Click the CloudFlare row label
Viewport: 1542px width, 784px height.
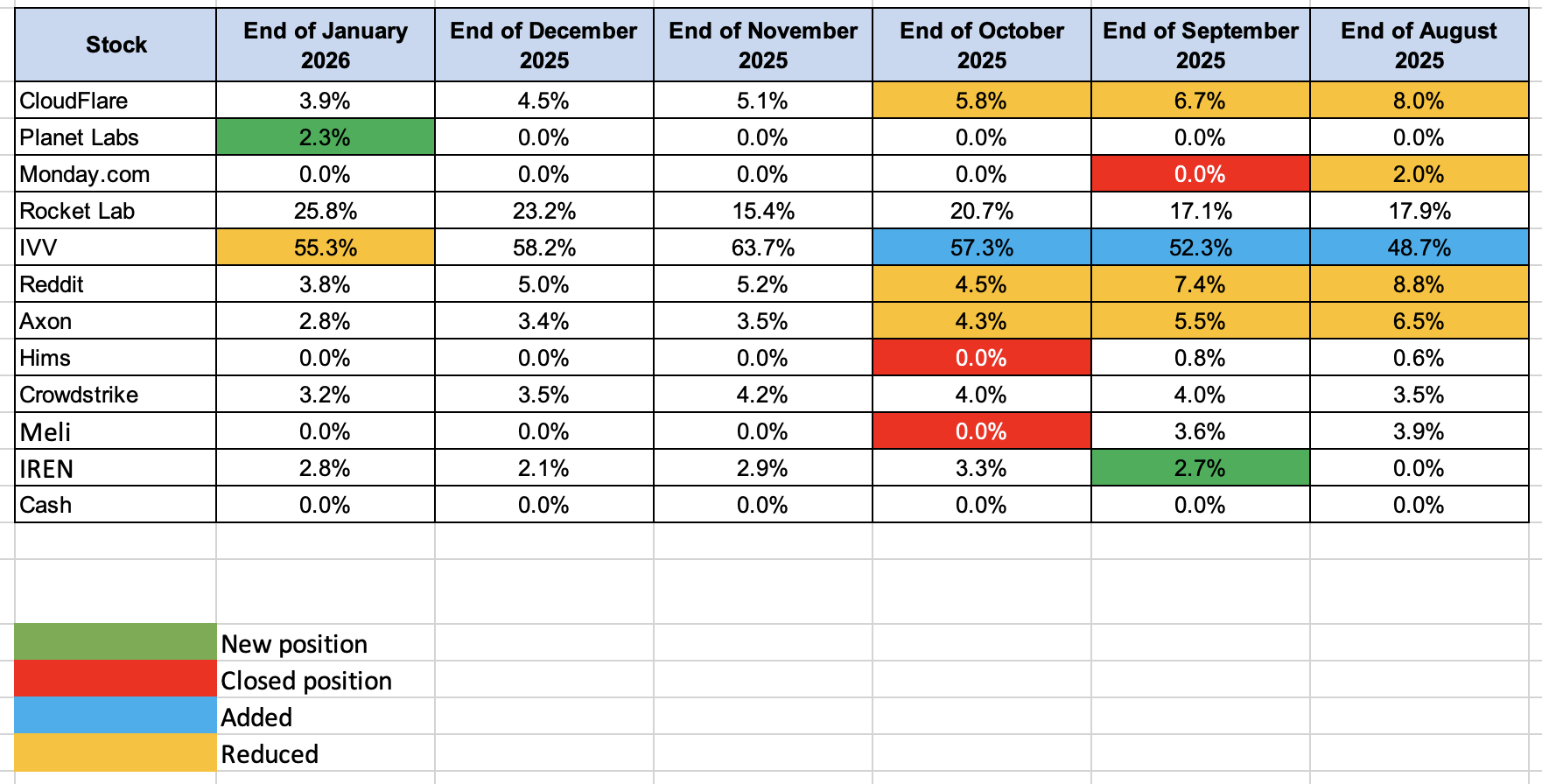click(74, 101)
